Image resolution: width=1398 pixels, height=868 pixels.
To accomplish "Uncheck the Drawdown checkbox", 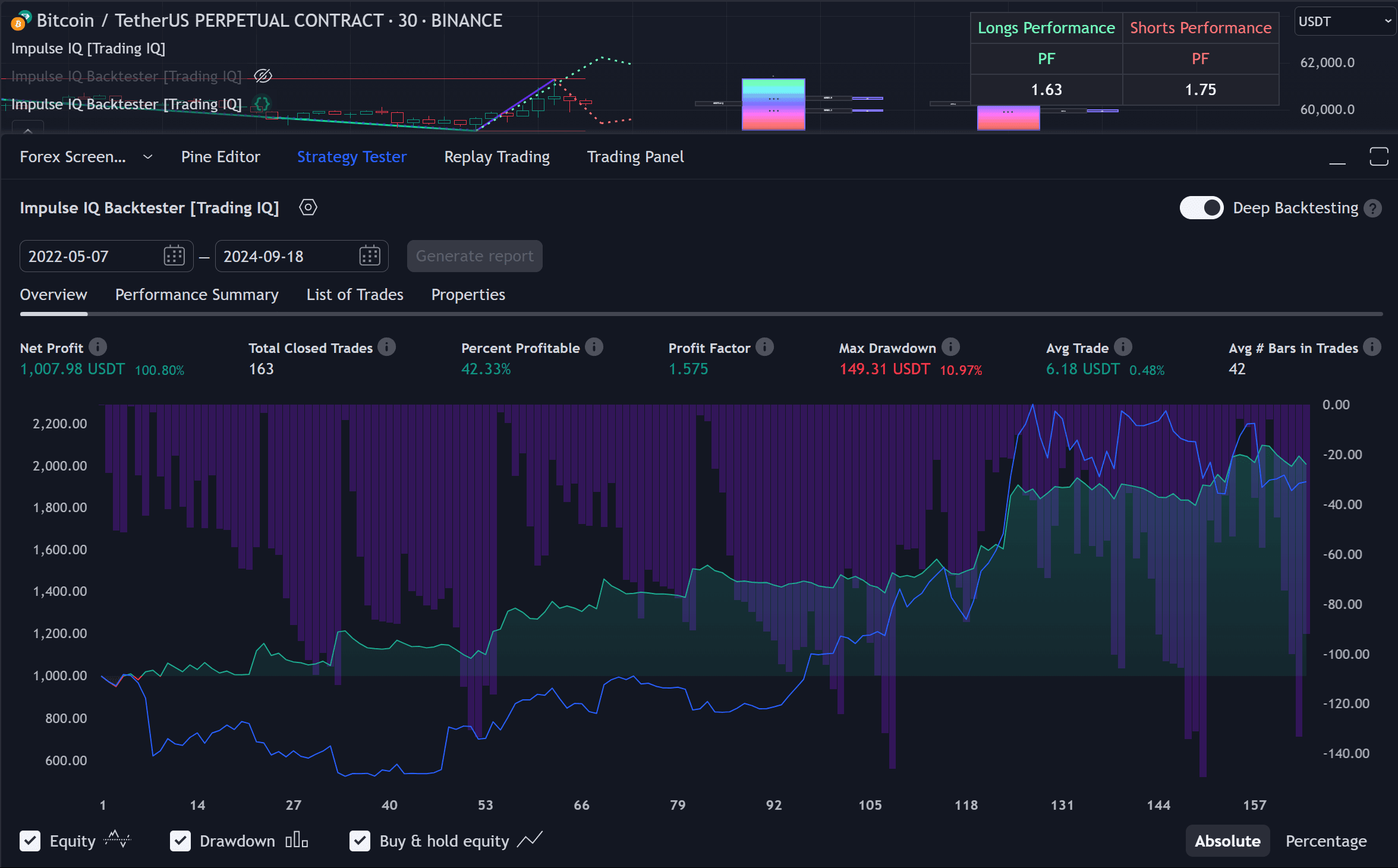I will 180,841.
